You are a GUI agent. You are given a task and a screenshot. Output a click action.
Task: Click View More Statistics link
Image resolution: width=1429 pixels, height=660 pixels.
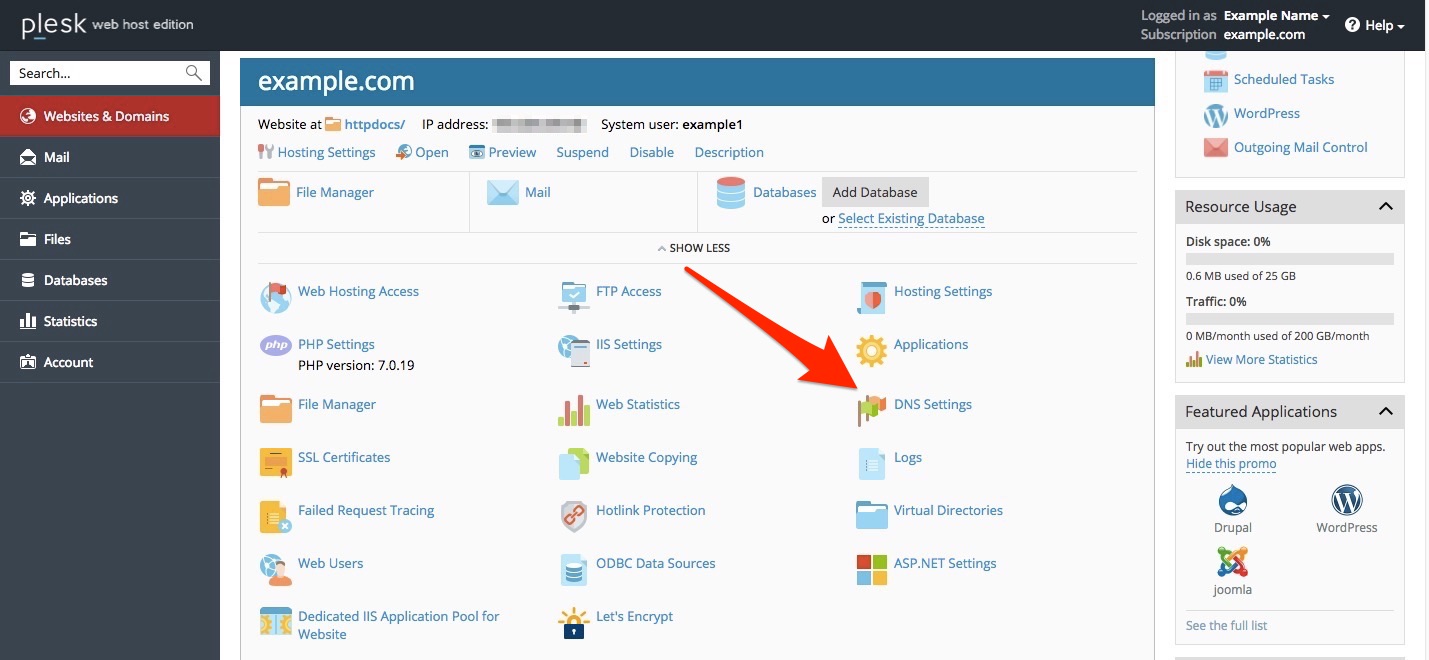pos(1262,360)
